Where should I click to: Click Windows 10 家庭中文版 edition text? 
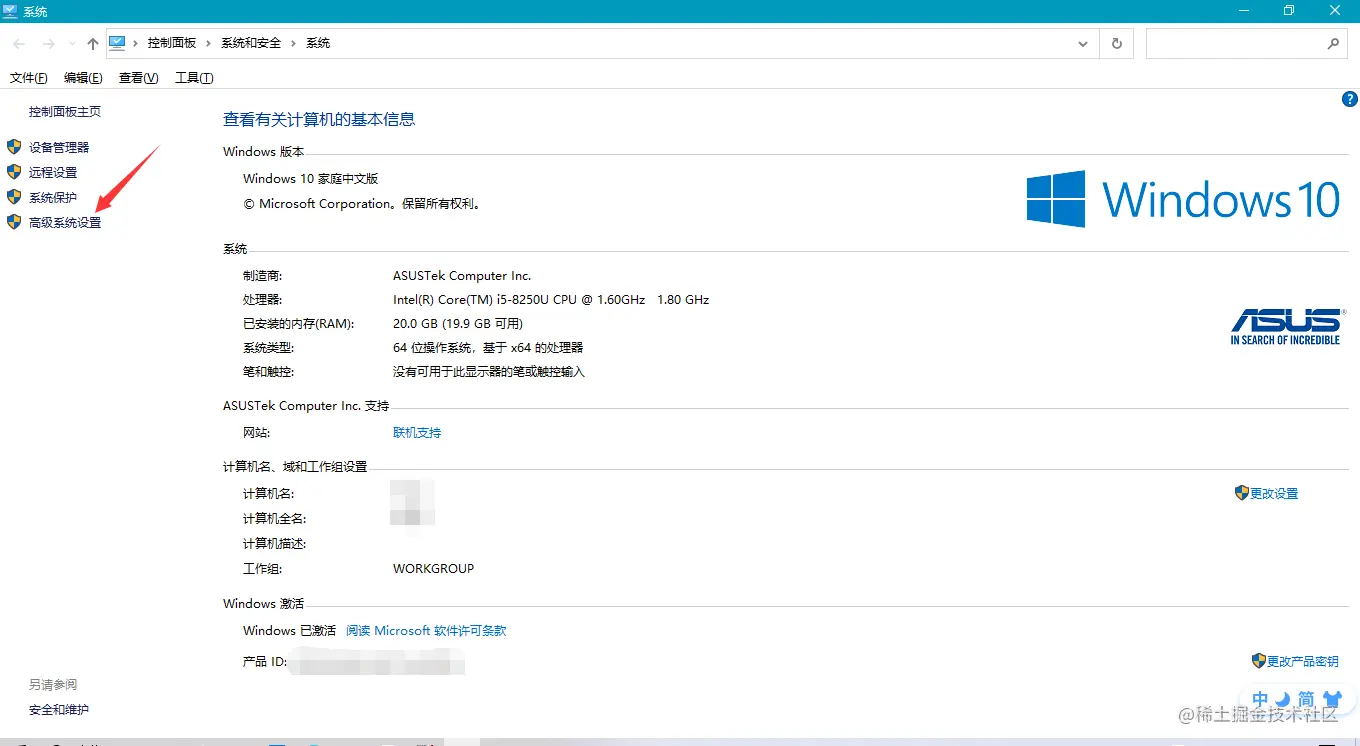click(311, 179)
